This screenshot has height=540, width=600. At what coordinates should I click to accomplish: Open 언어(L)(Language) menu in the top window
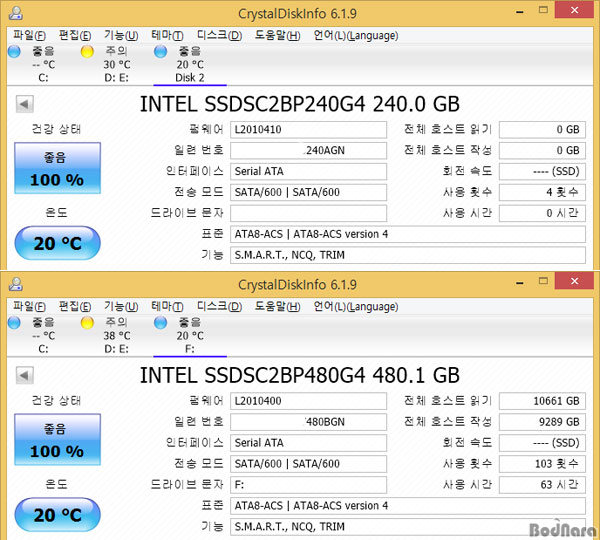pos(356,36)
